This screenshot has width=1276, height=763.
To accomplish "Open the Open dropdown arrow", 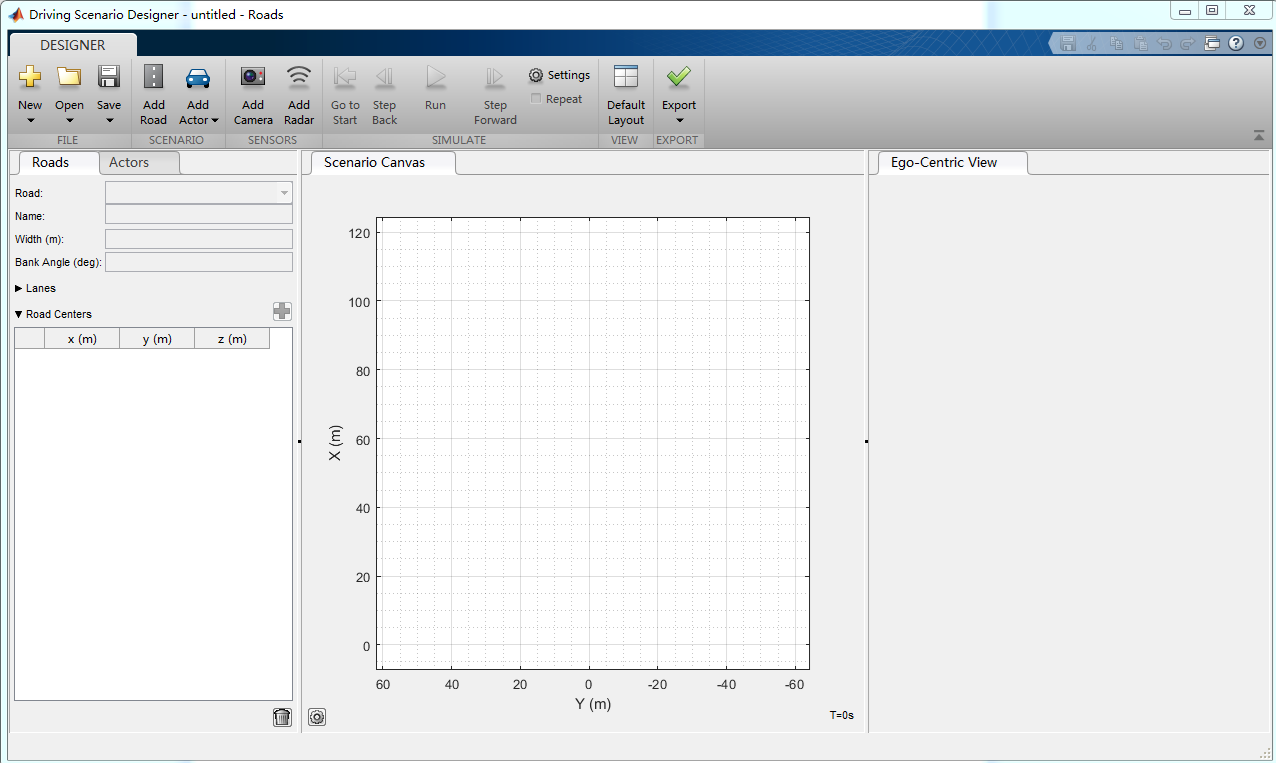I will (x=69, y=121).
